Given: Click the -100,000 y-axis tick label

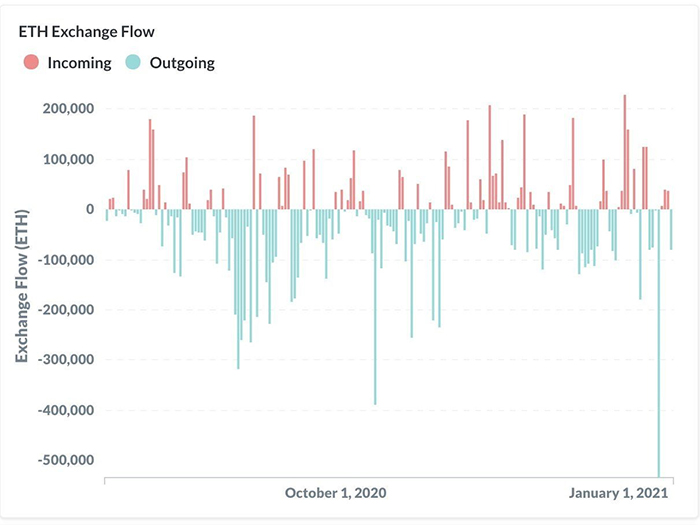Looking at the screenshot, I should [66, 259].
